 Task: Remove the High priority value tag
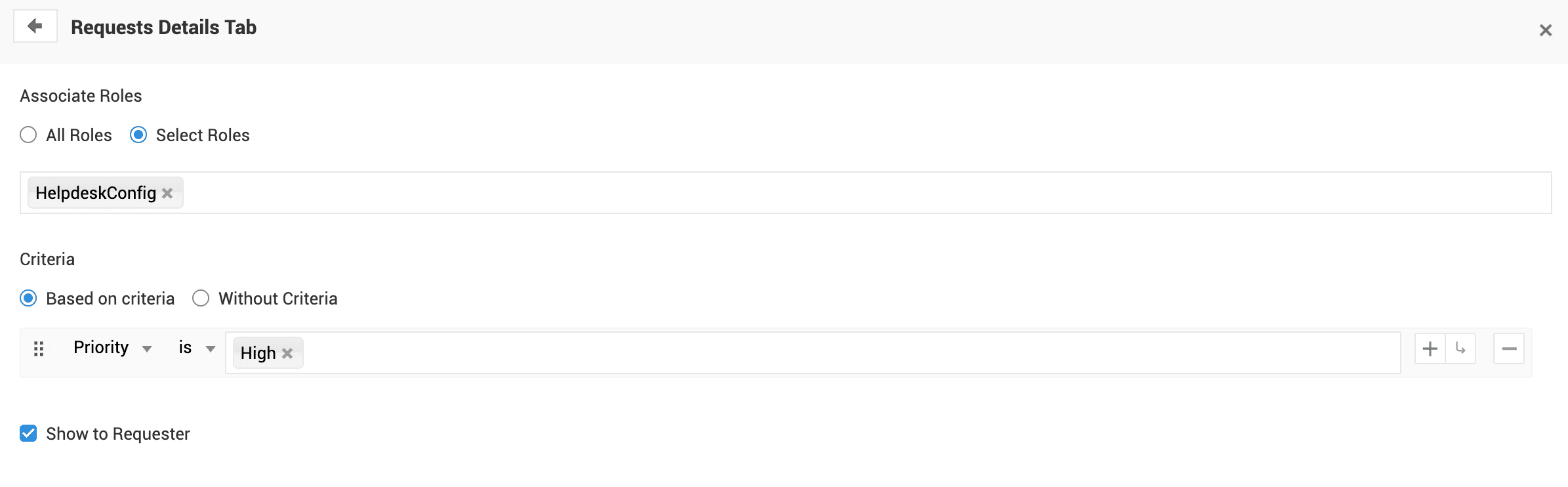pyautogui.click(x=287, y=353)
